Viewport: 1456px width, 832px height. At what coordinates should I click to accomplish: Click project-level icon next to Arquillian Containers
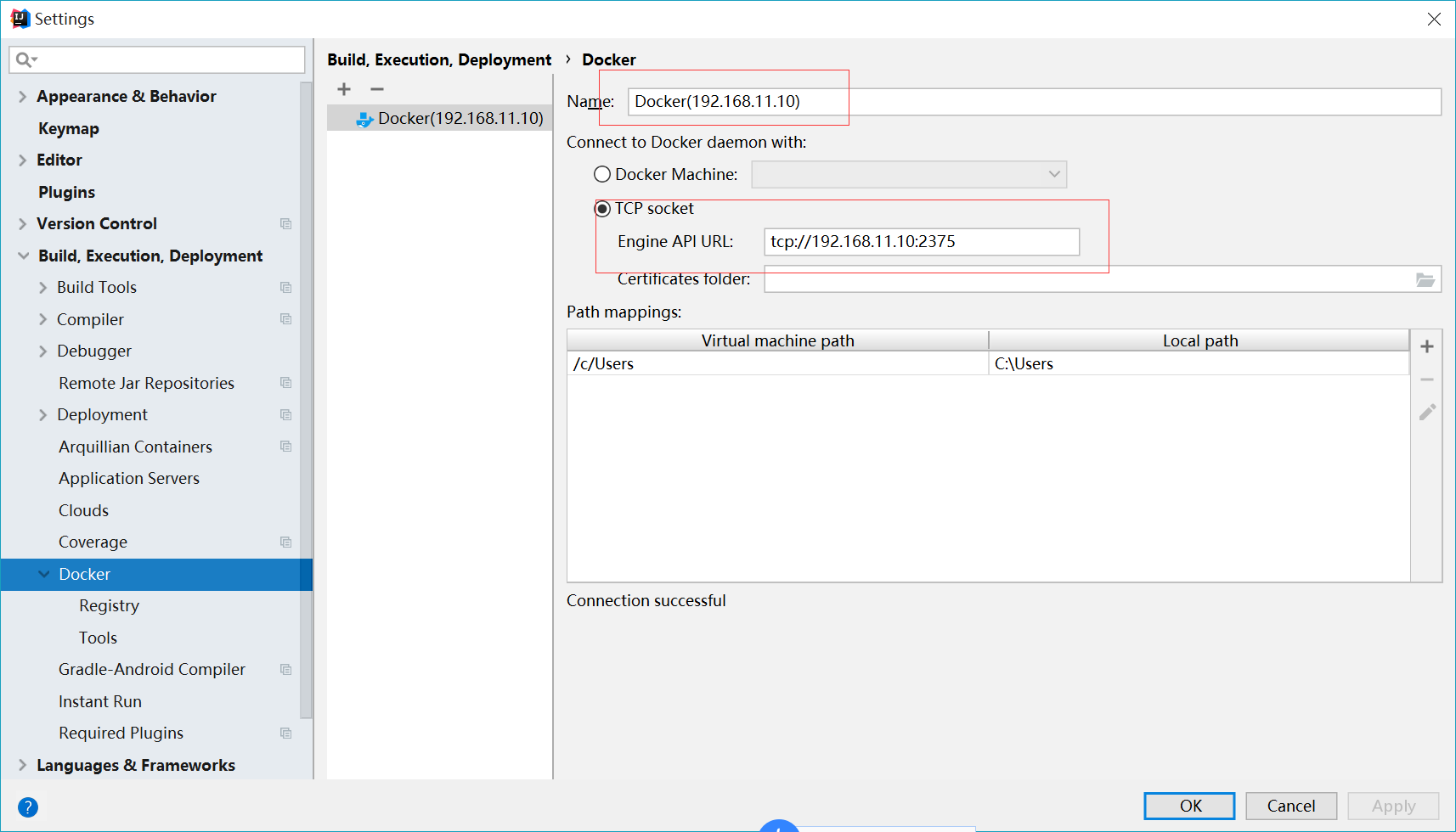(x=285, y=447)
